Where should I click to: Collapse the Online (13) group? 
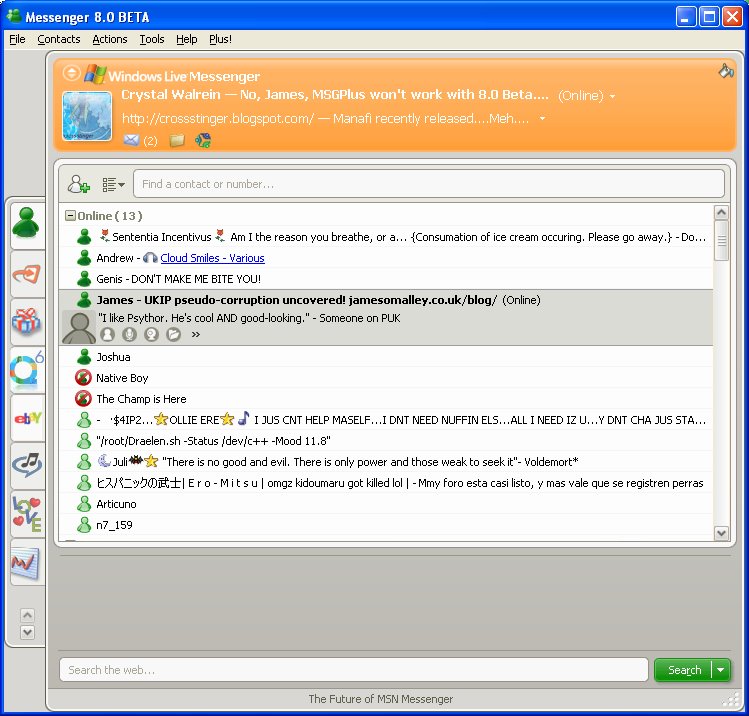point(70,215)
